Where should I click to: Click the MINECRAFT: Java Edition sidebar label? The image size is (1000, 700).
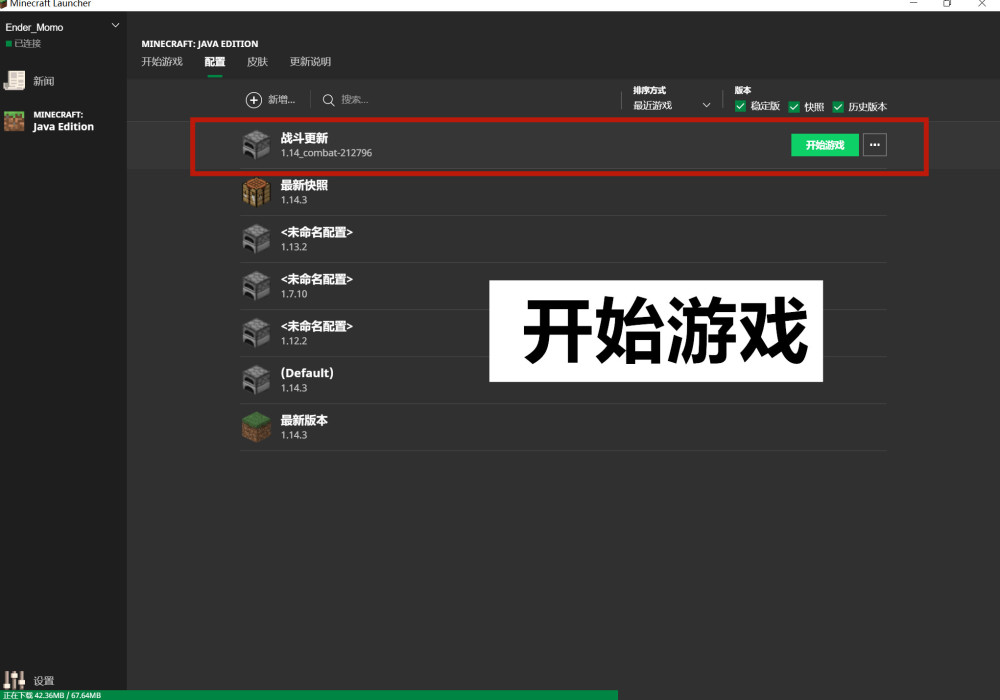[x=63, y=120]
